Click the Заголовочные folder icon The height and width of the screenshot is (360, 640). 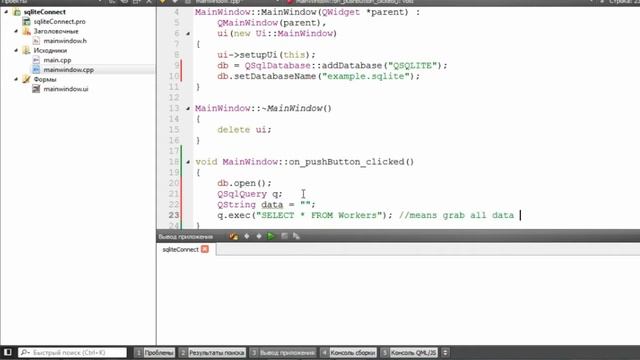coord(27,31)
